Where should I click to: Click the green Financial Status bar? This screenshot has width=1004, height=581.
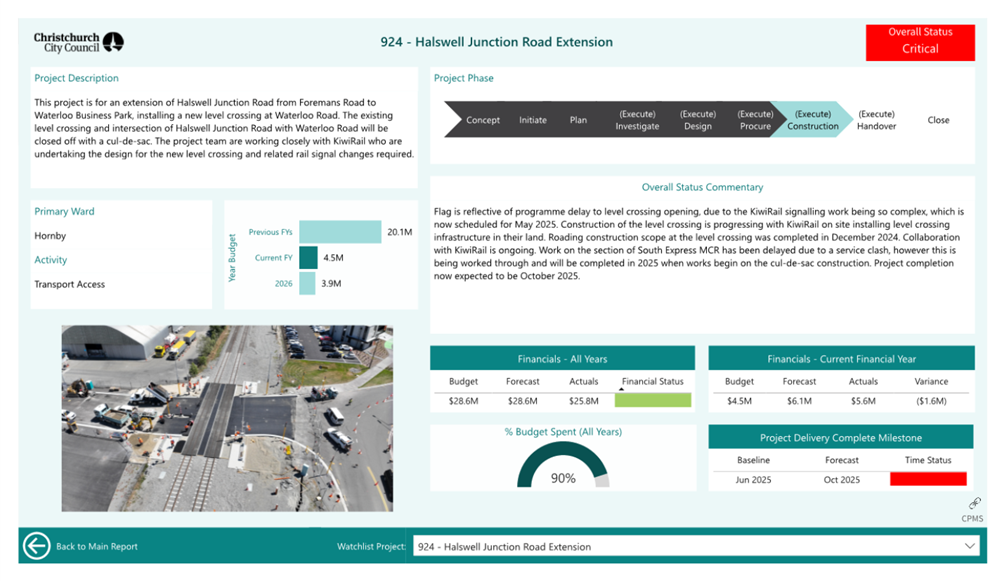[652, 401]
